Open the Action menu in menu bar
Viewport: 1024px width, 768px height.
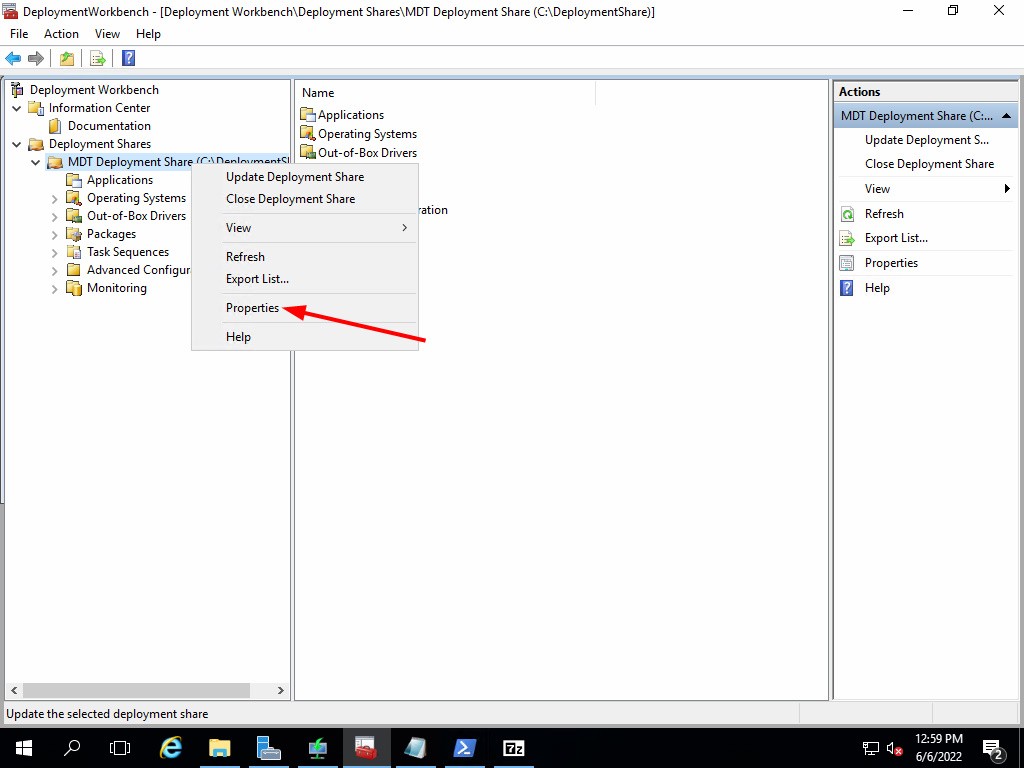(x=61, y=34)
